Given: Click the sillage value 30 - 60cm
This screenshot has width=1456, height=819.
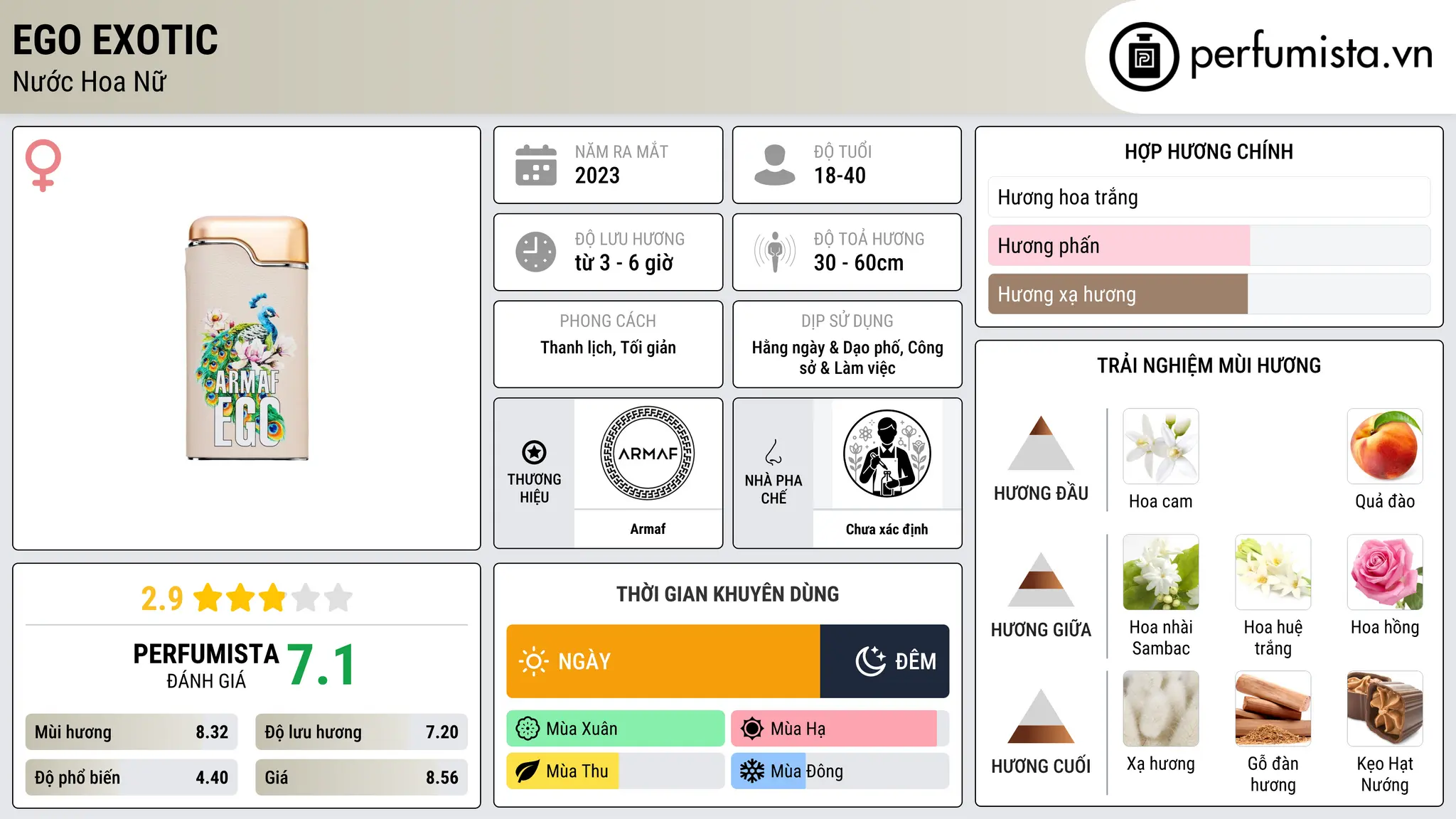Looking at the screenshot, I should click(x=859, y=263).
